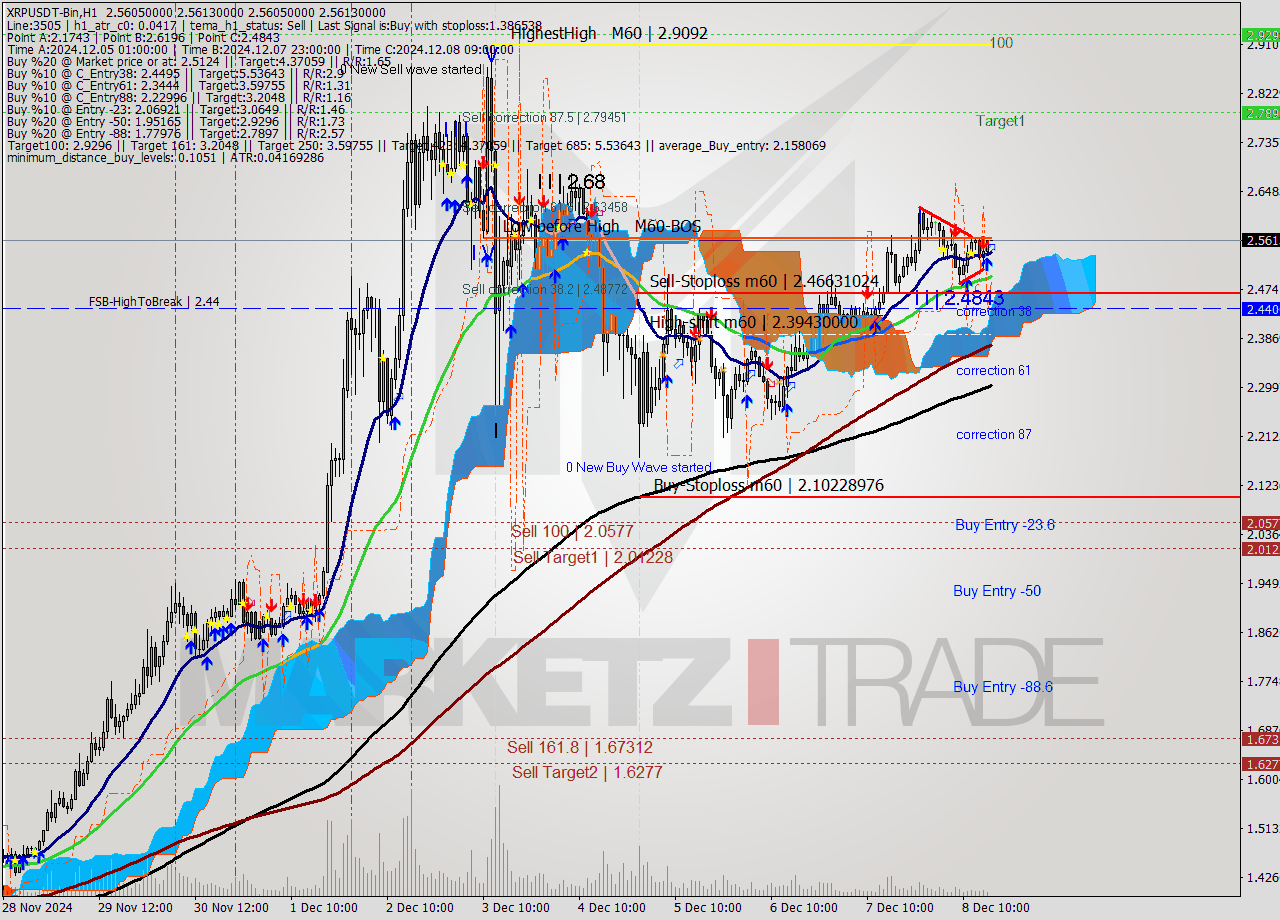Click the 'Sell 100 | 2.0577' label
Screen dimensions: 1280x920
(572, 532)
